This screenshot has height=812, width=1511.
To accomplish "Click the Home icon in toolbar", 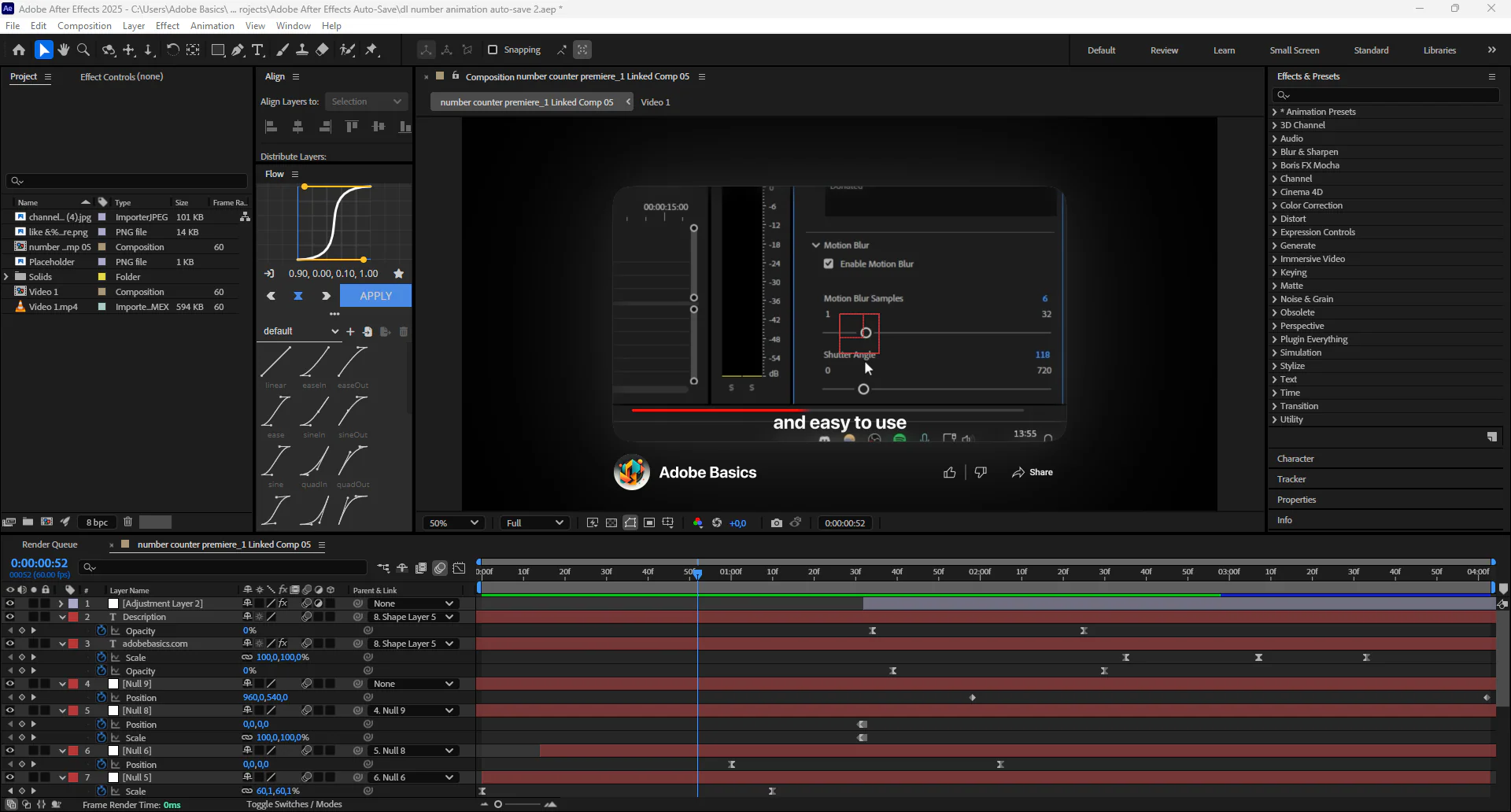I will click(x=19, y=50).
